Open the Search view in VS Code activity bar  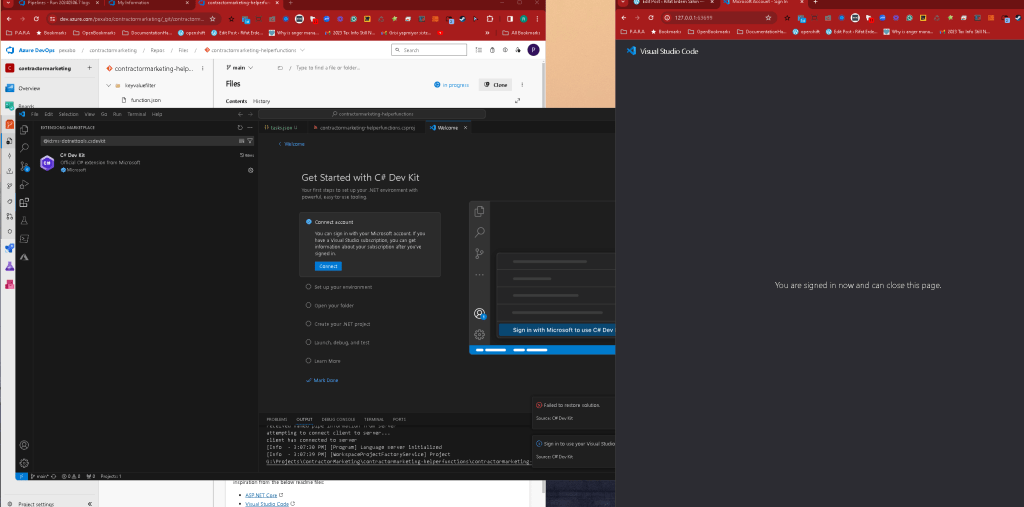[x=24, y=148]
